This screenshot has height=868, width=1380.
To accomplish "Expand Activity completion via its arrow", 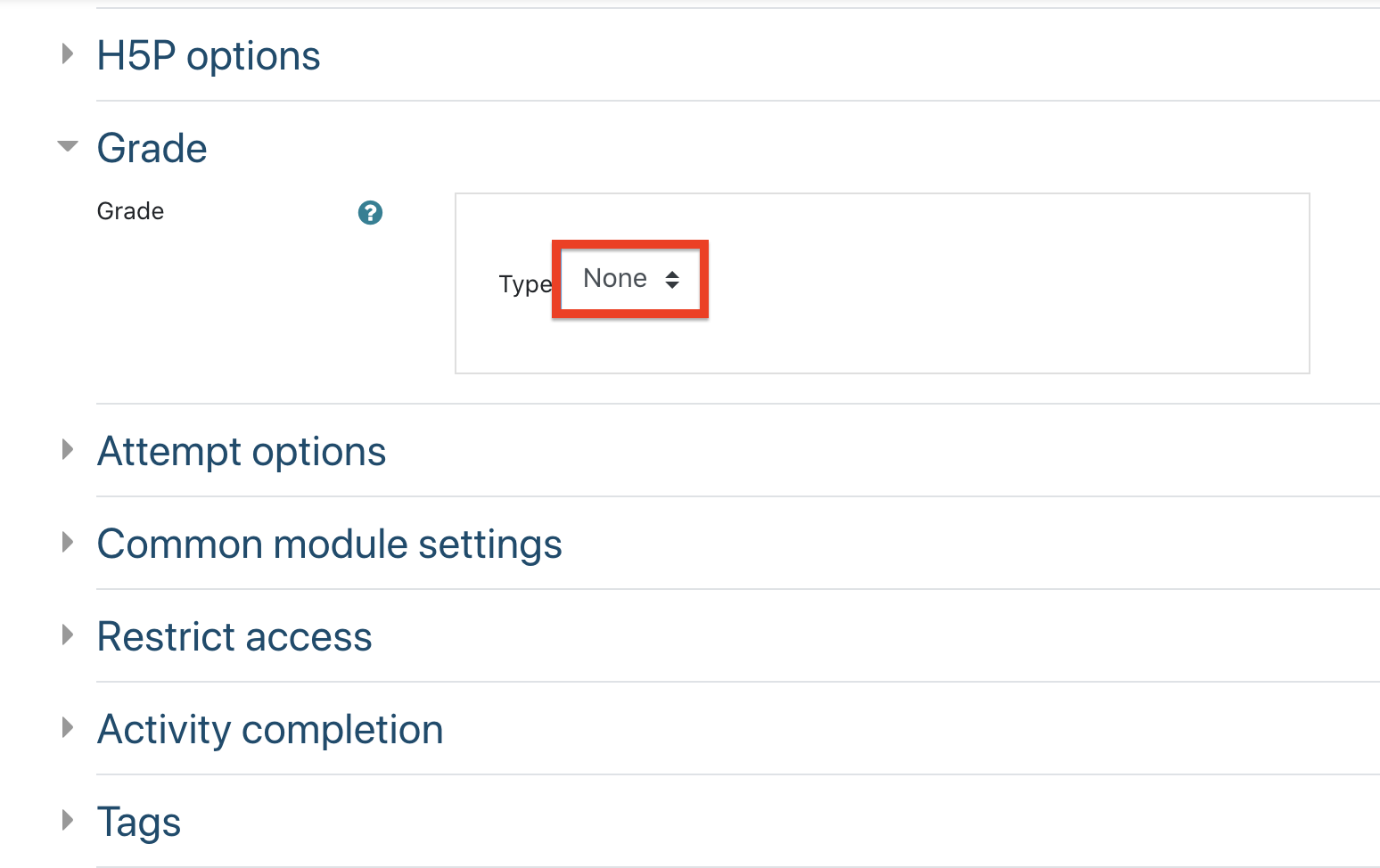I will coord(68,728).
